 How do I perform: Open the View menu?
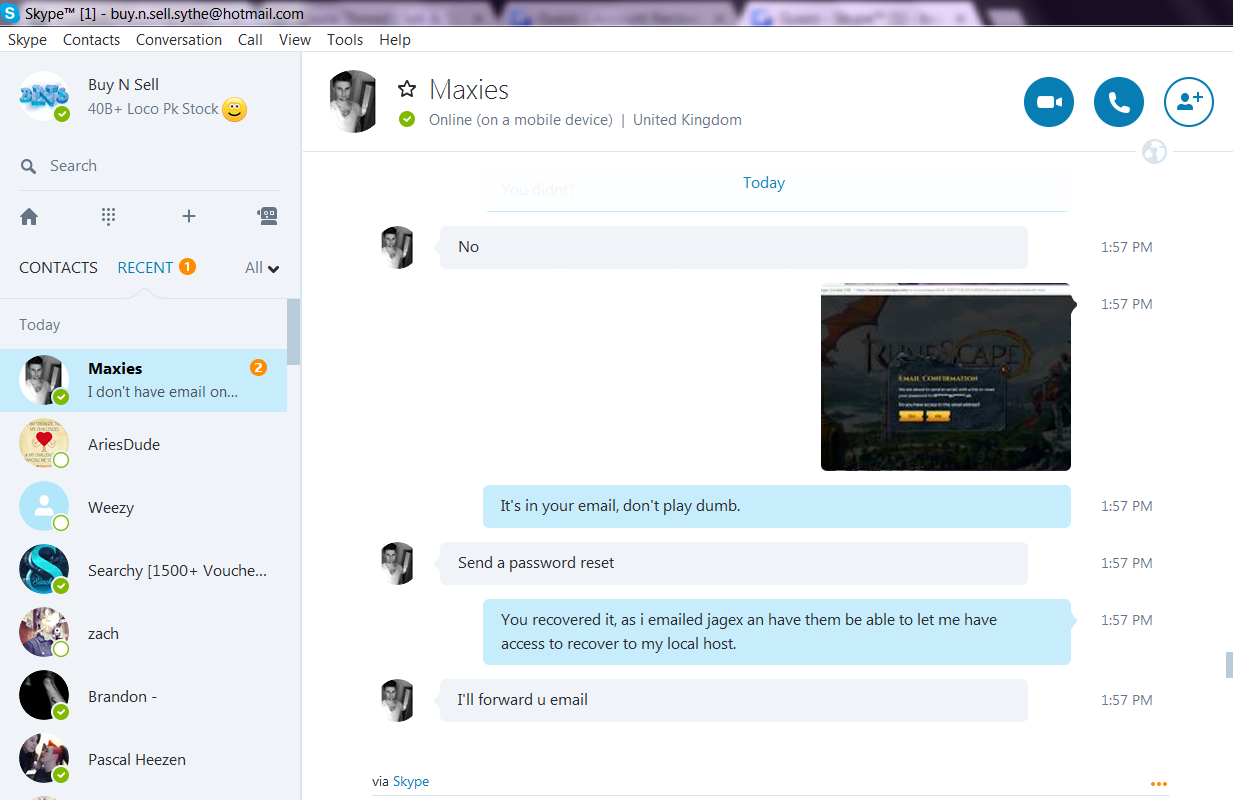(x=295, y=40)
